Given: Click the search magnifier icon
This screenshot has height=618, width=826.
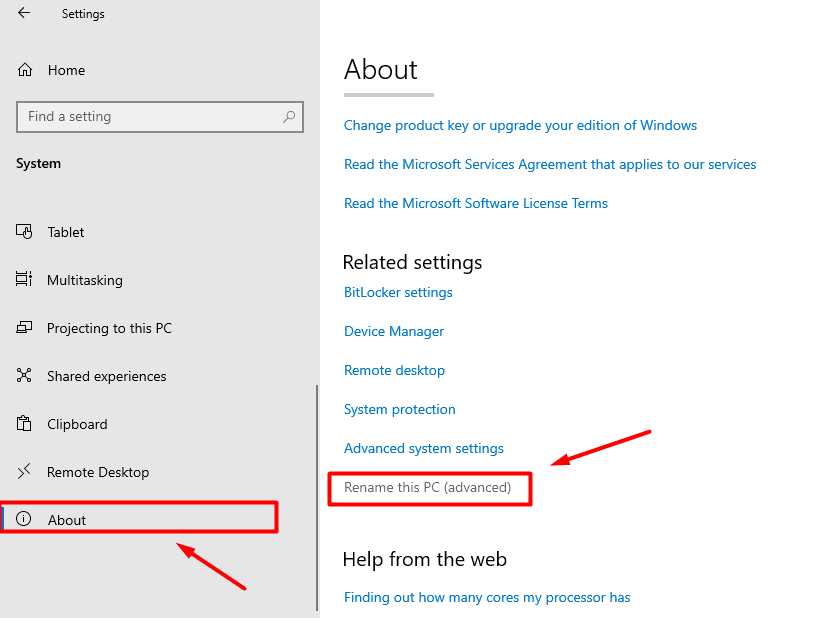Looking at the screenshot, I should tap(289, 116).
